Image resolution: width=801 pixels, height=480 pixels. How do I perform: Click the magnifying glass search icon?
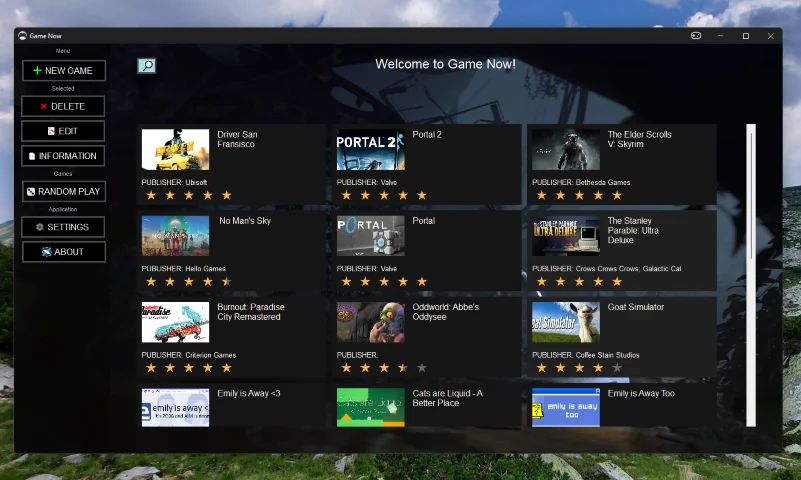[147, 66]
